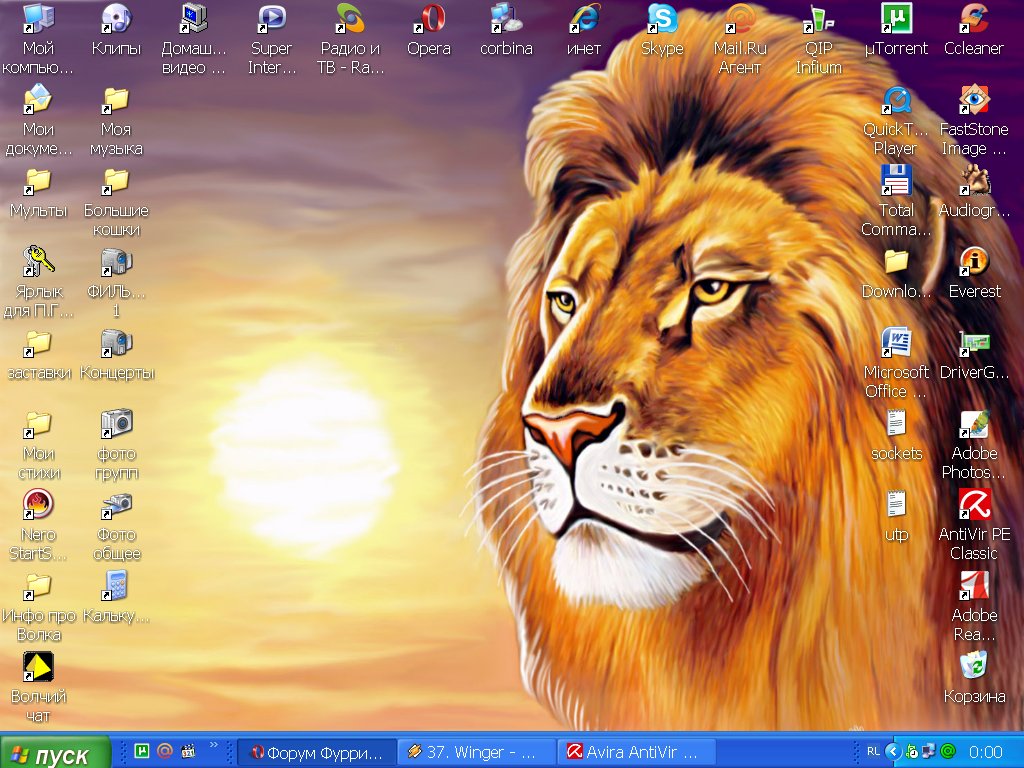Open the Концерты camera shortcut
Image resolution: width=1024 pixels, height=768 pixels.
(116, 342)
